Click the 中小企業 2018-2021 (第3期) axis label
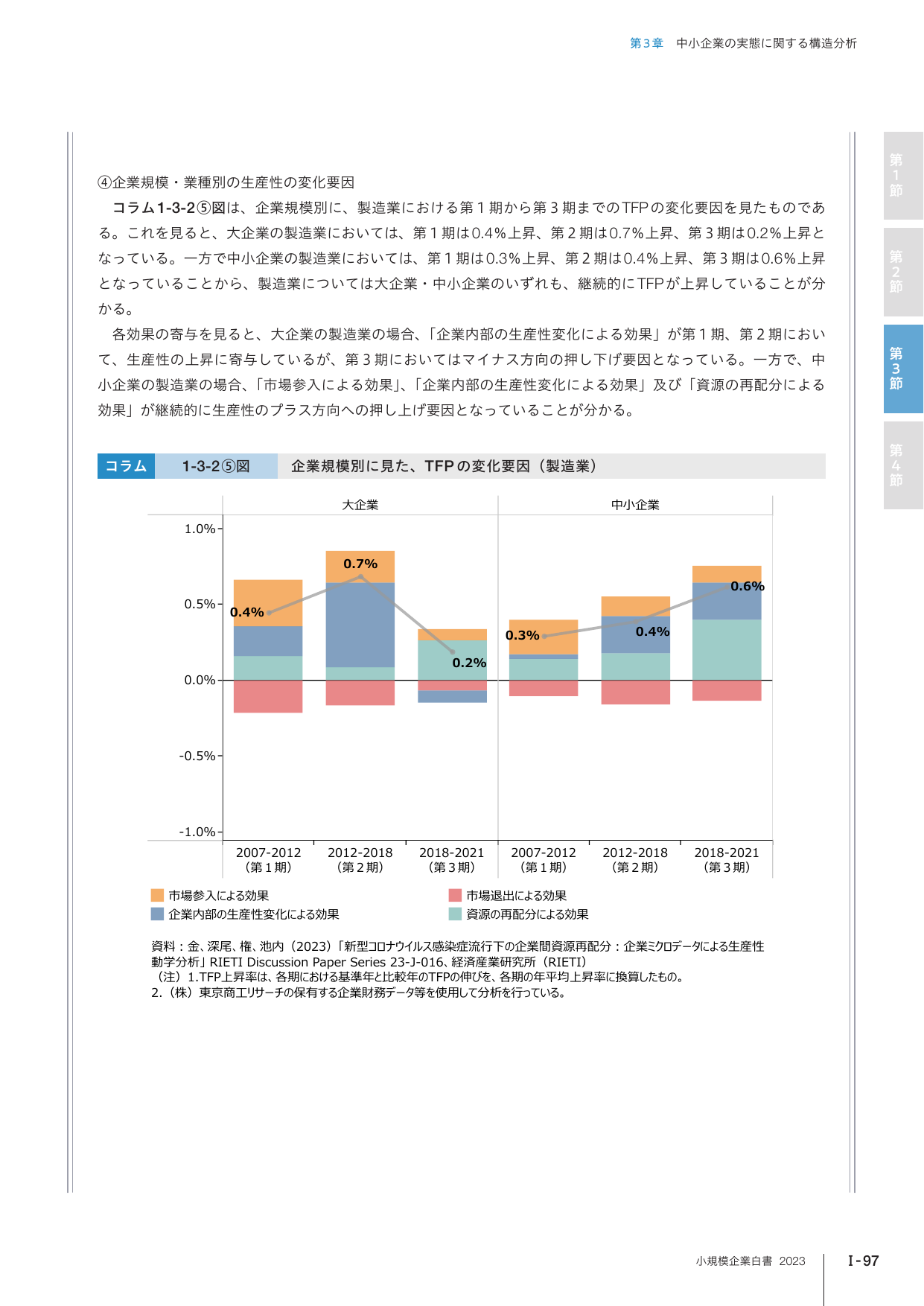Screen dimensions: 924x1306 point(727,859)
